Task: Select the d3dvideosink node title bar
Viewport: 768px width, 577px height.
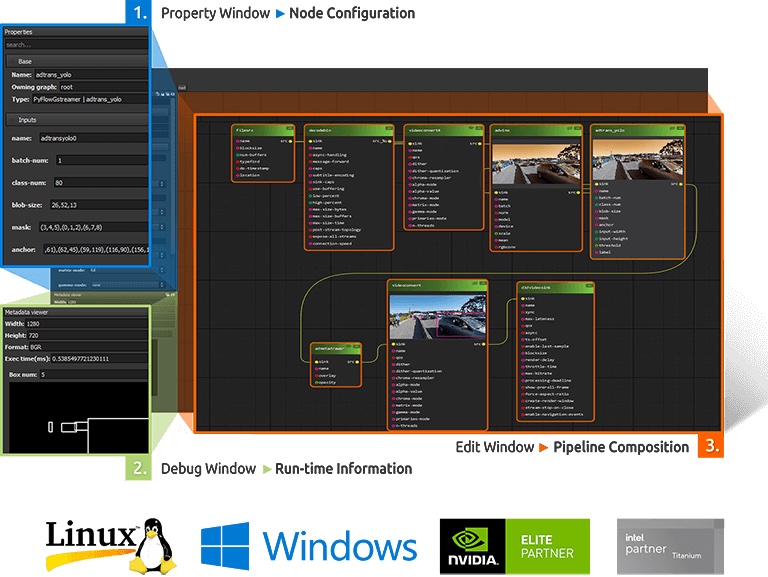Action: tap(555, 287)
